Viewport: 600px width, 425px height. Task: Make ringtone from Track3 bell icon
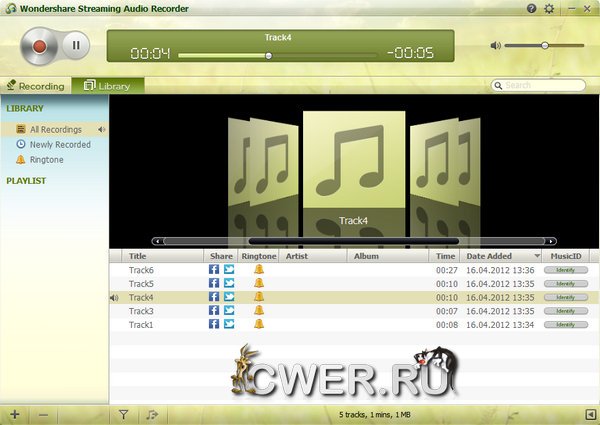coord(259,310)
